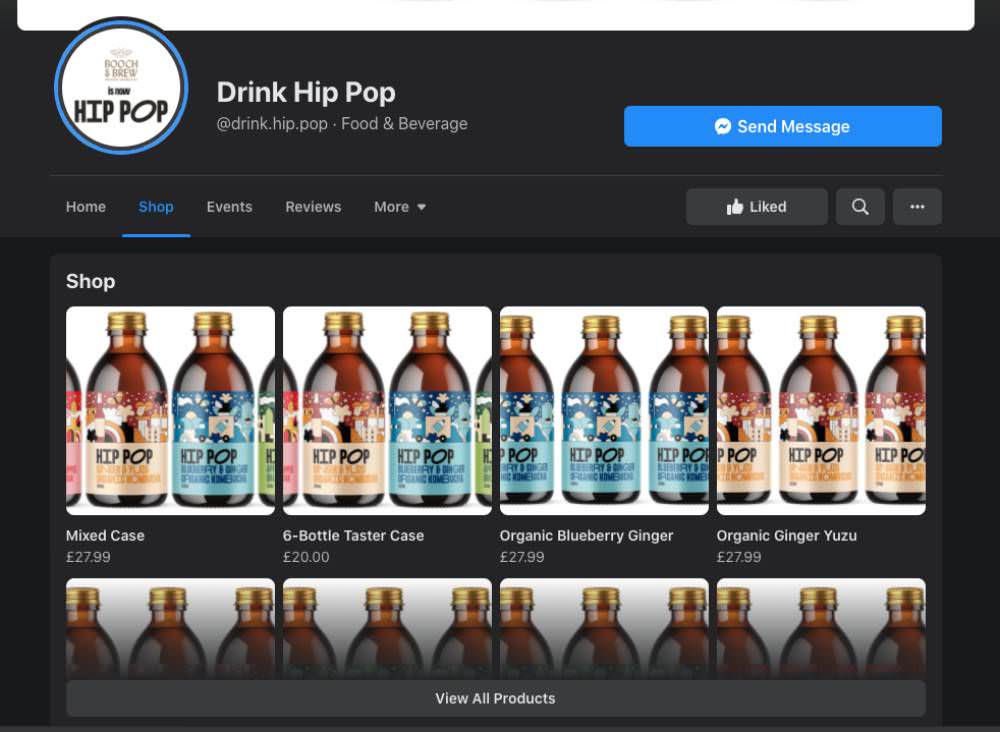
Task: Open Organic Ginger Yuzu product title
Action: [786, 536]
